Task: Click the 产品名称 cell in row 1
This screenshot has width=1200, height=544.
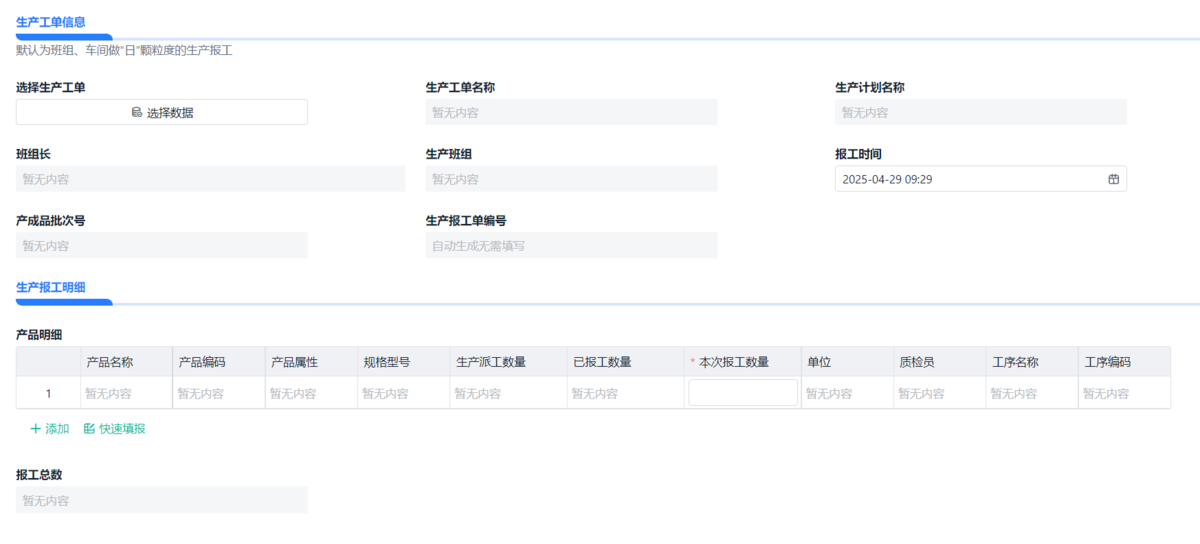Action: pos(126,393)
